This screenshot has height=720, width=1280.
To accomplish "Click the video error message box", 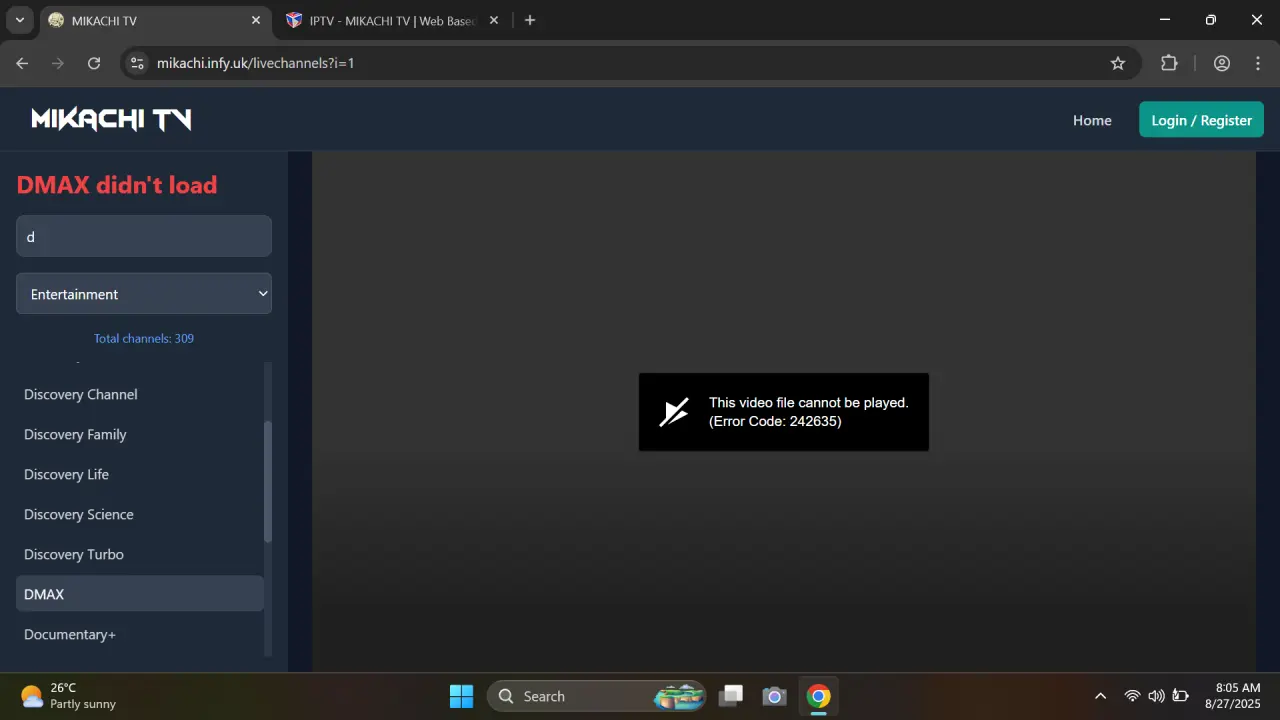I will pos(784,412).
